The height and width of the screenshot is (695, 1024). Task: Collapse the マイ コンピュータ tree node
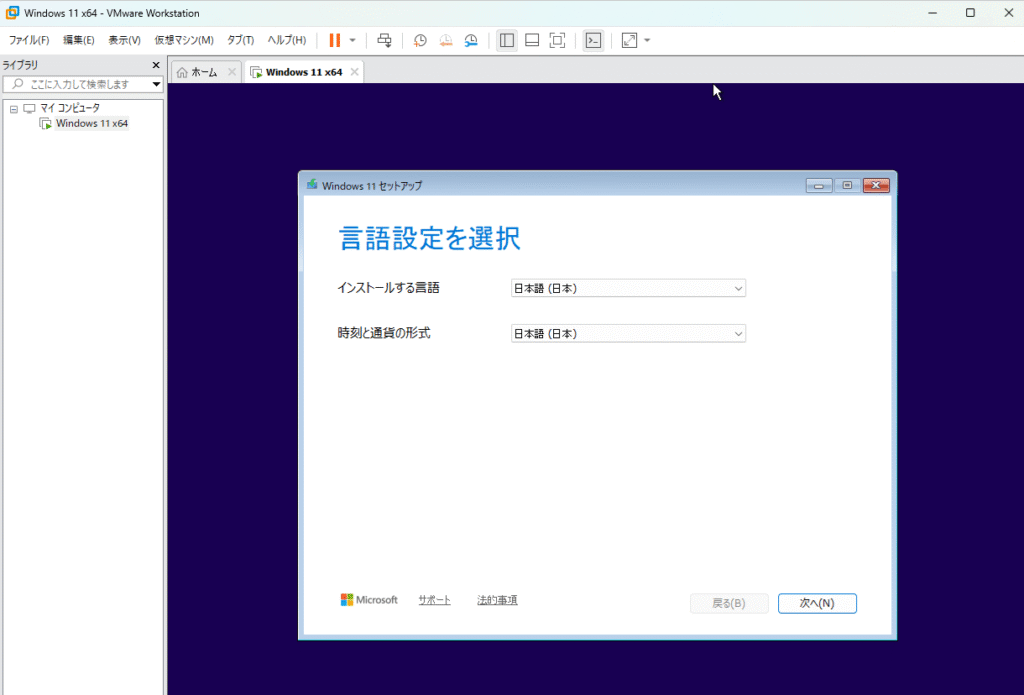[x=14, y=108]
